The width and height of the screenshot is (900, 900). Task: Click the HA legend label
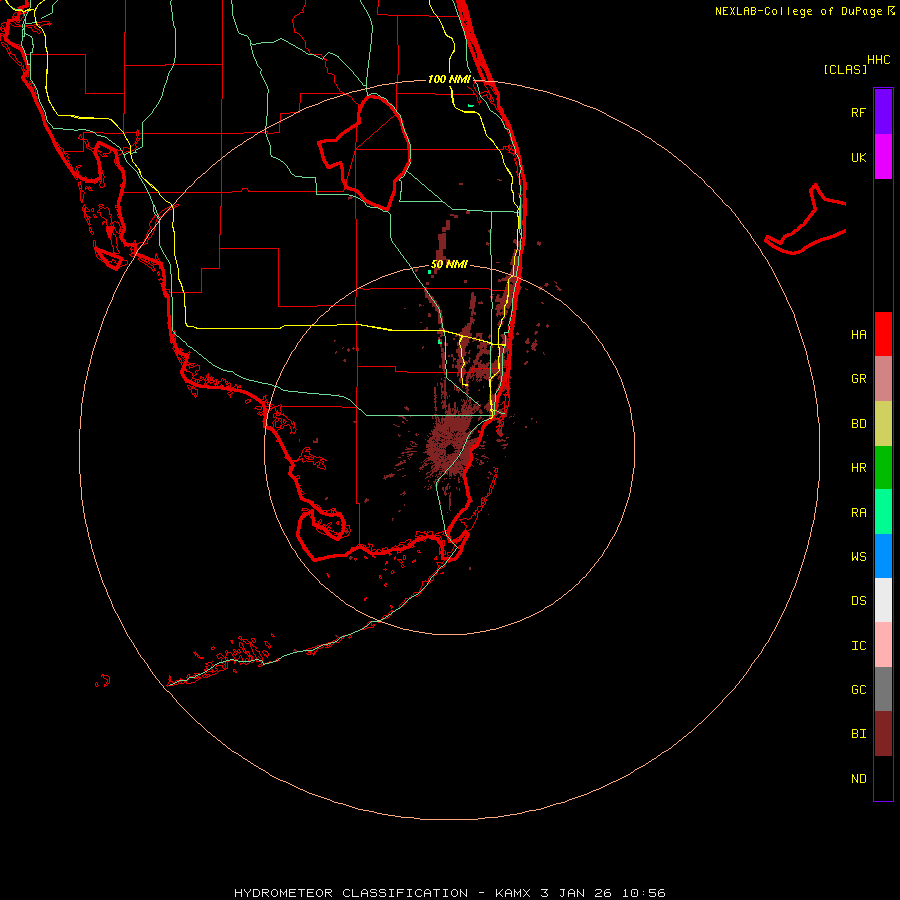(859, 335)
